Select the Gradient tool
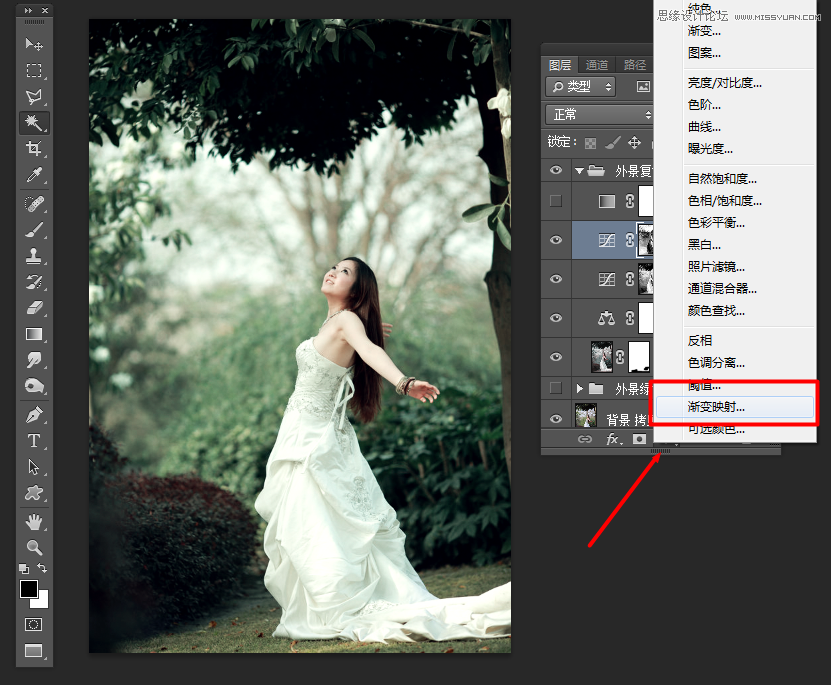 click(34, 334)
